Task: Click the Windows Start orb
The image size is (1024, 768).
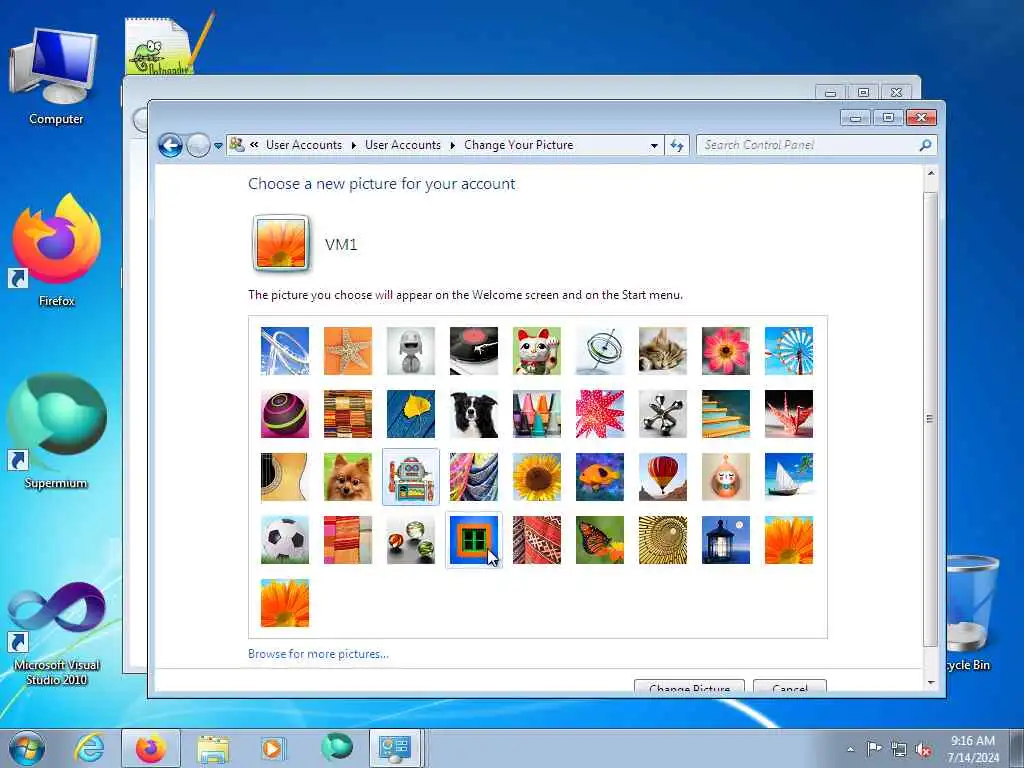Action: (x=27, y=748)
